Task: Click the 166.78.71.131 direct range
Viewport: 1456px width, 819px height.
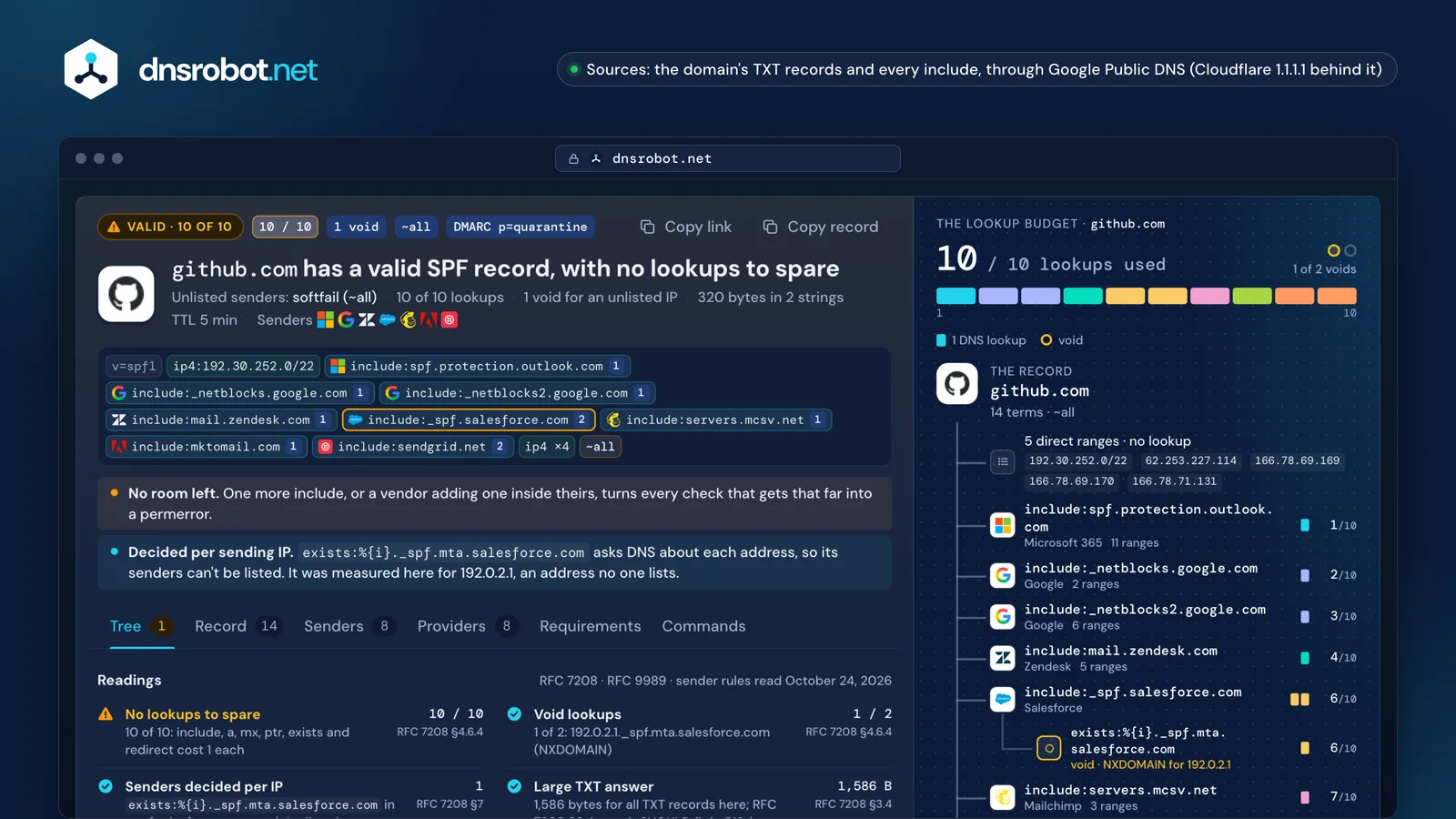Action: click(x=1174, y=480)
